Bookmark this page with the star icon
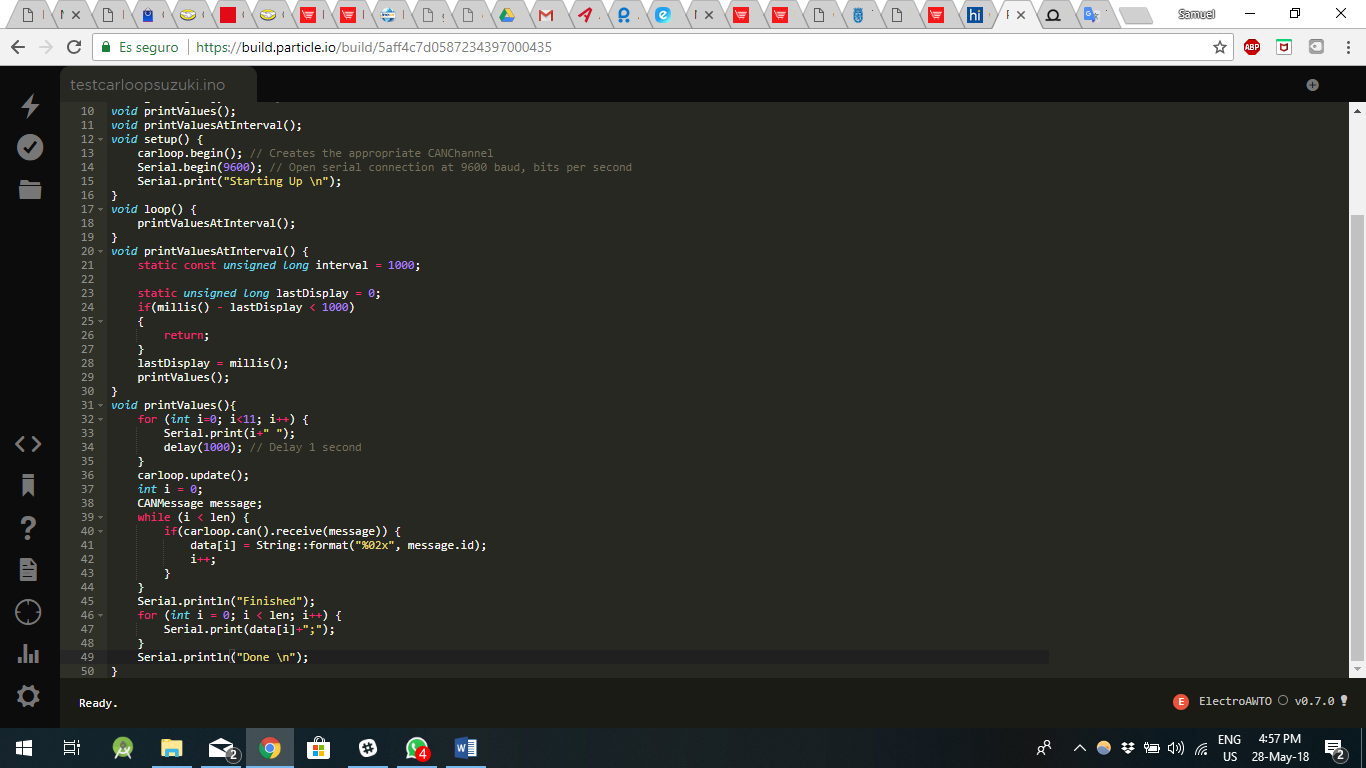Viewport: 1366px width, 768px height. pos(1220,47)
